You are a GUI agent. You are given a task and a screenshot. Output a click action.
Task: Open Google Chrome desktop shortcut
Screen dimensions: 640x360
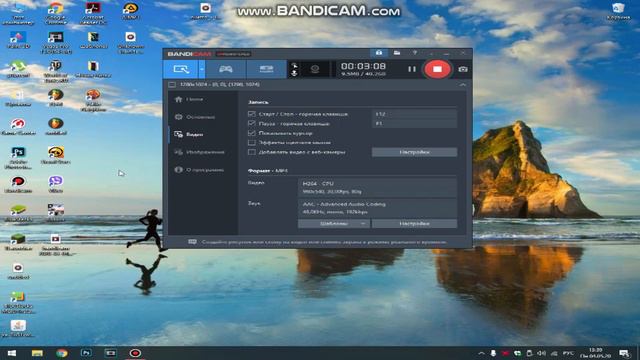point(56,13)
